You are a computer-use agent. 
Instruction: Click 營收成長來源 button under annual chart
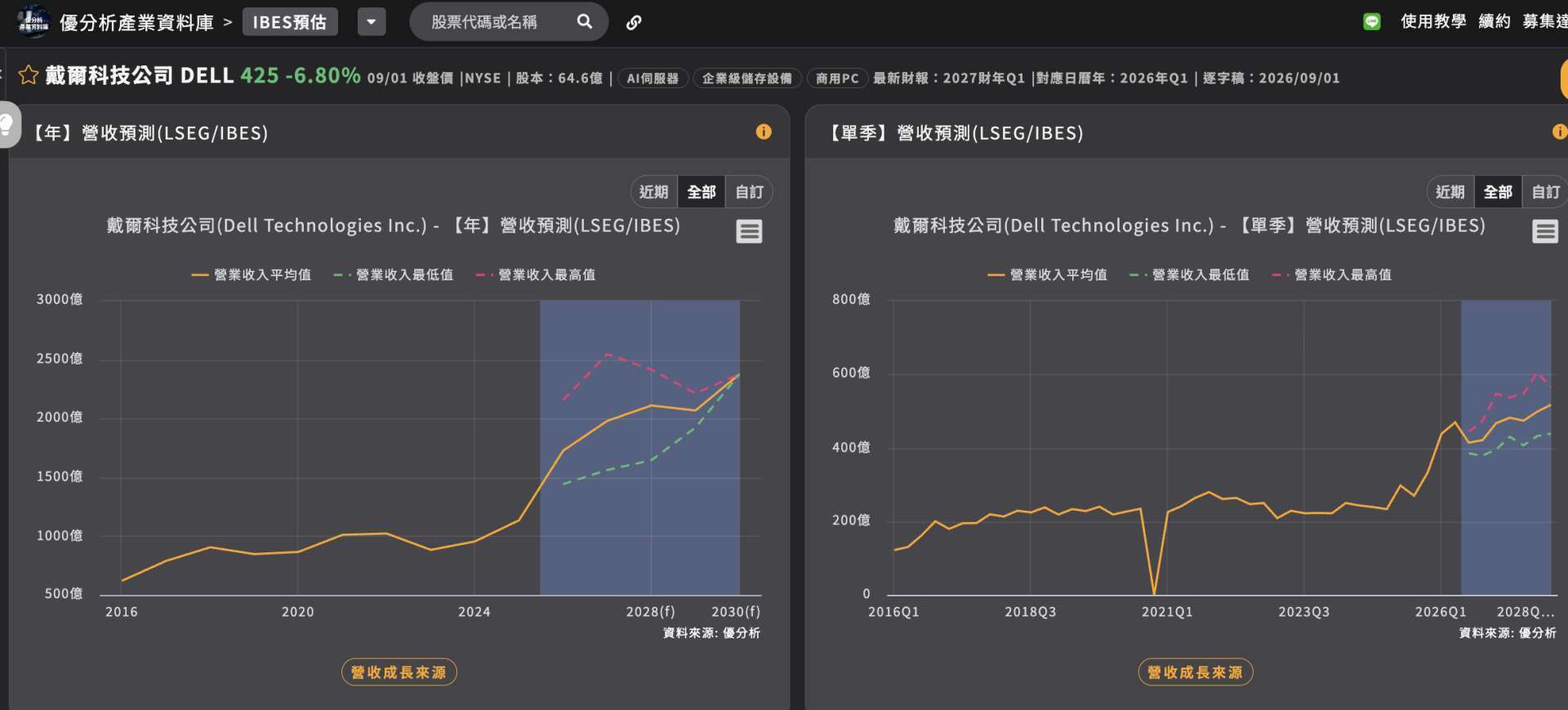(x=399, y=672)
